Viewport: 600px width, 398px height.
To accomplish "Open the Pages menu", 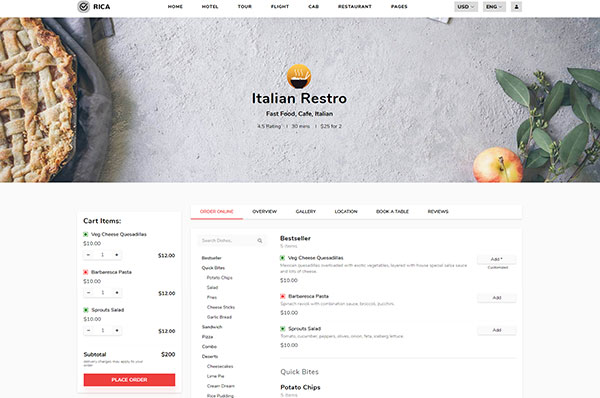I will tap(399, 7).
